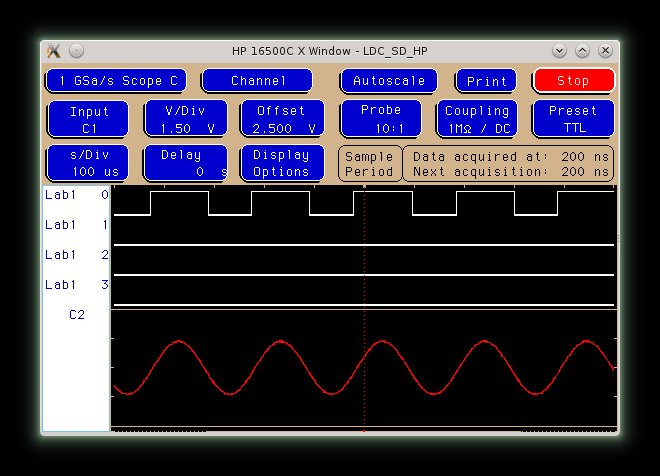660x476 pixels.
Task: Select the Delay 0 s field
Action: [186, 164]
